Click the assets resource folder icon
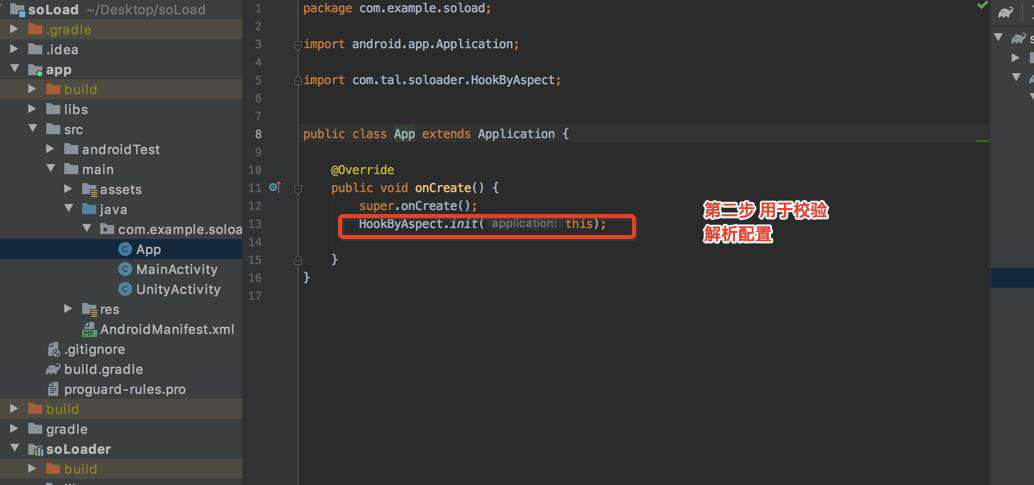1034x485 pixels. click(x=89, y=189)
